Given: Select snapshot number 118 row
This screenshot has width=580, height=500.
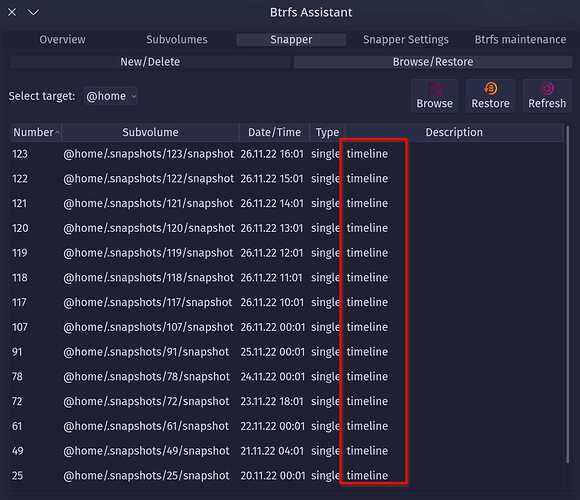Looking at the screenshot, I should tap(287, 278).
